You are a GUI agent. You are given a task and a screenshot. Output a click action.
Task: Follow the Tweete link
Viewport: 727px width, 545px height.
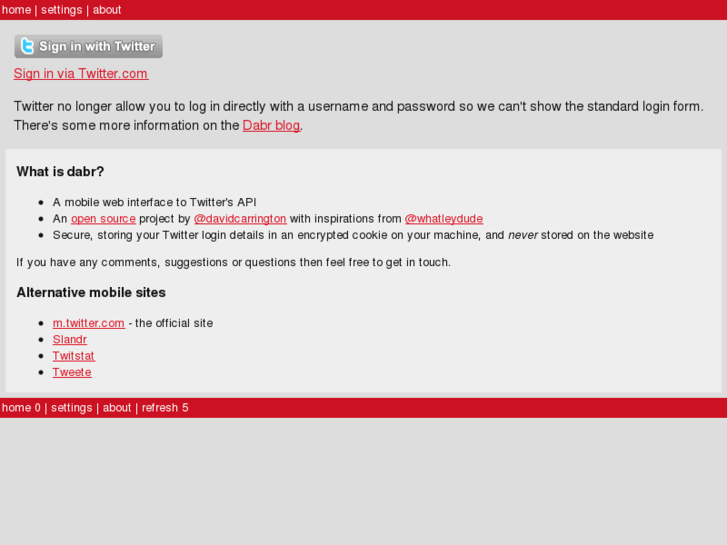click(x=72, y=372)
